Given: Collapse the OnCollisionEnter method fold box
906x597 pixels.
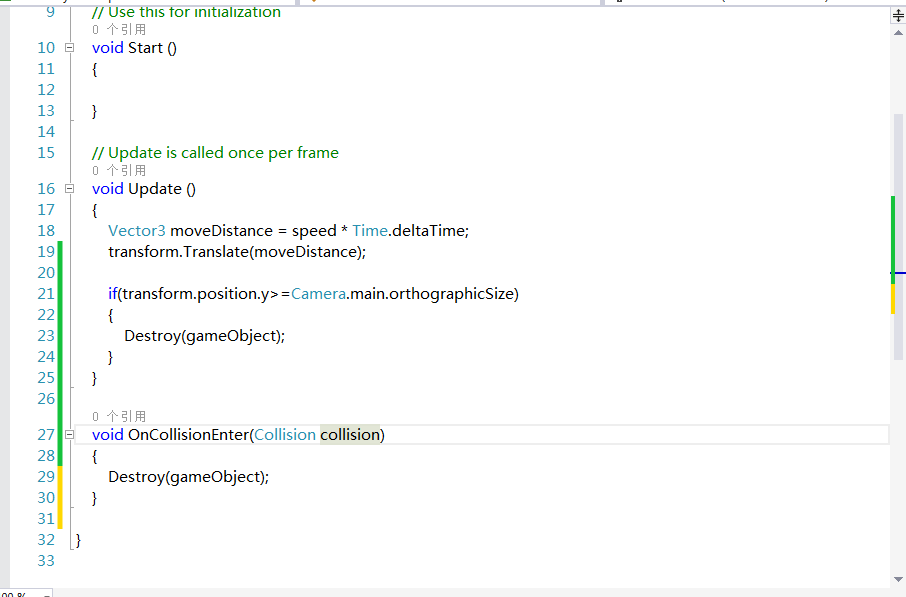Looking at the screenshot, I should coord(69,434).
